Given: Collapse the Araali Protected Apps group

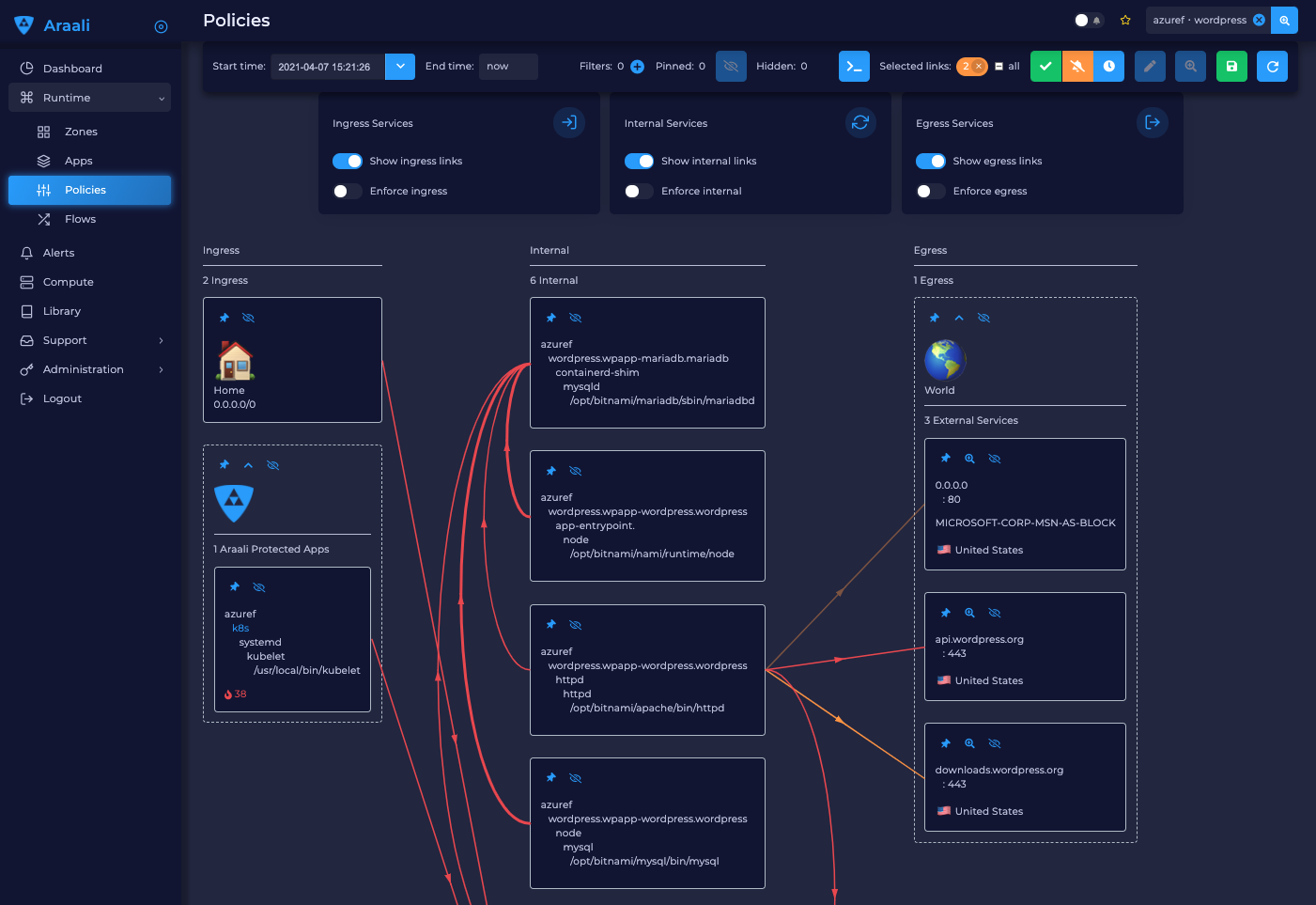Looking at the screenshot, I should pyautogui.click(x=248, y=465).
